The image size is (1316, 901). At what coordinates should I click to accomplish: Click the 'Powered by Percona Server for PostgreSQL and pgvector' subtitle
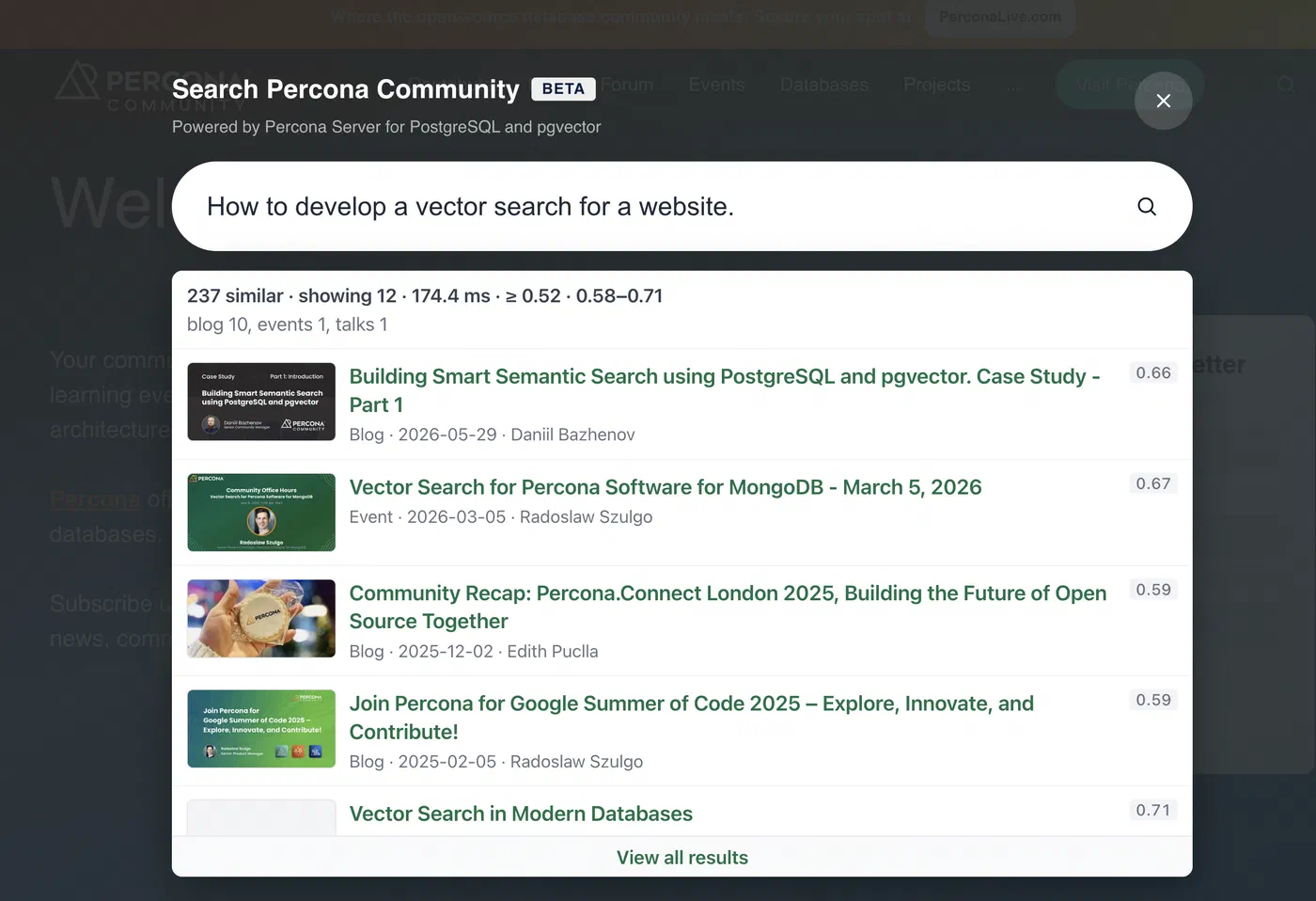[x=386, y=127]
